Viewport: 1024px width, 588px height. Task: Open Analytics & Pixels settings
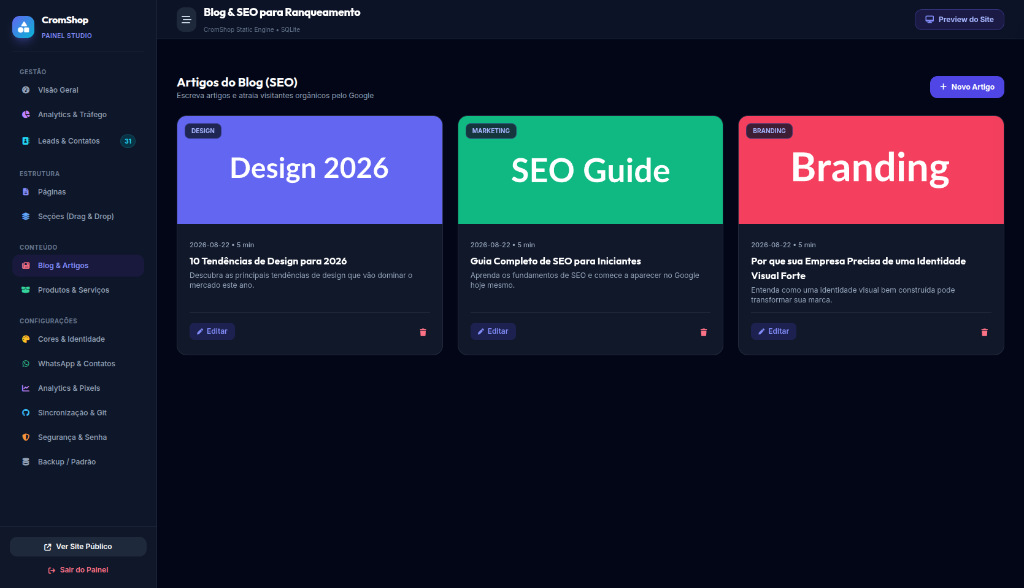tap(78, 388)
